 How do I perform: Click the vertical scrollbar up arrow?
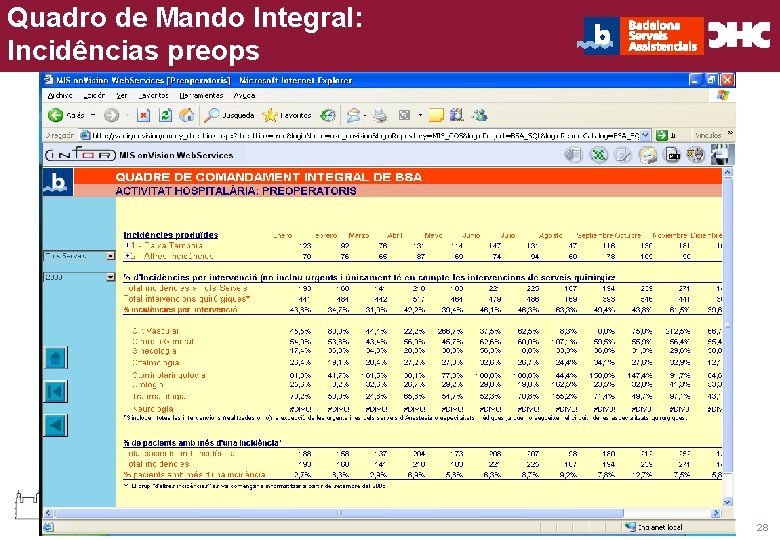(x=727, y=173)
